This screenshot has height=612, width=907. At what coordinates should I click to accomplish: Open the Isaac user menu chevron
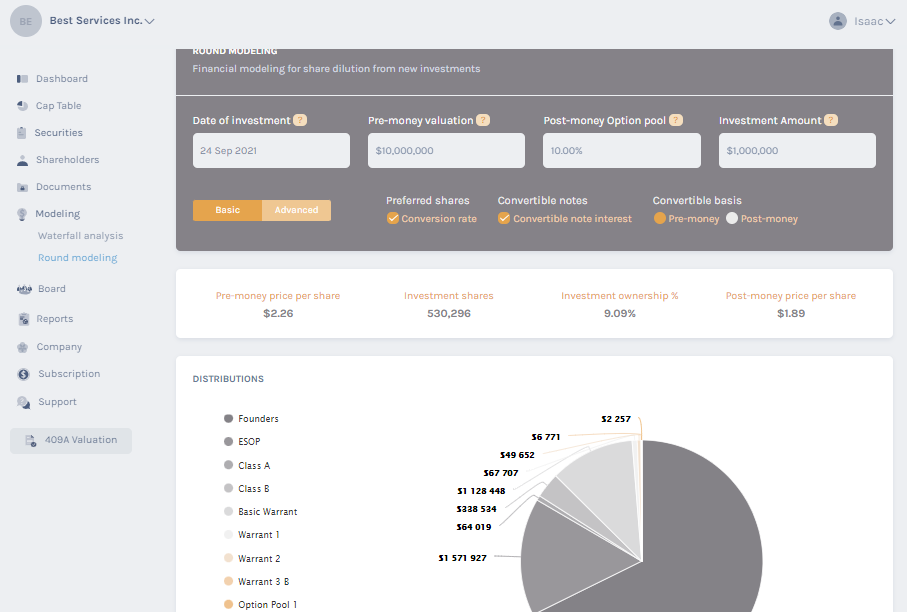(x=890, y=21)
